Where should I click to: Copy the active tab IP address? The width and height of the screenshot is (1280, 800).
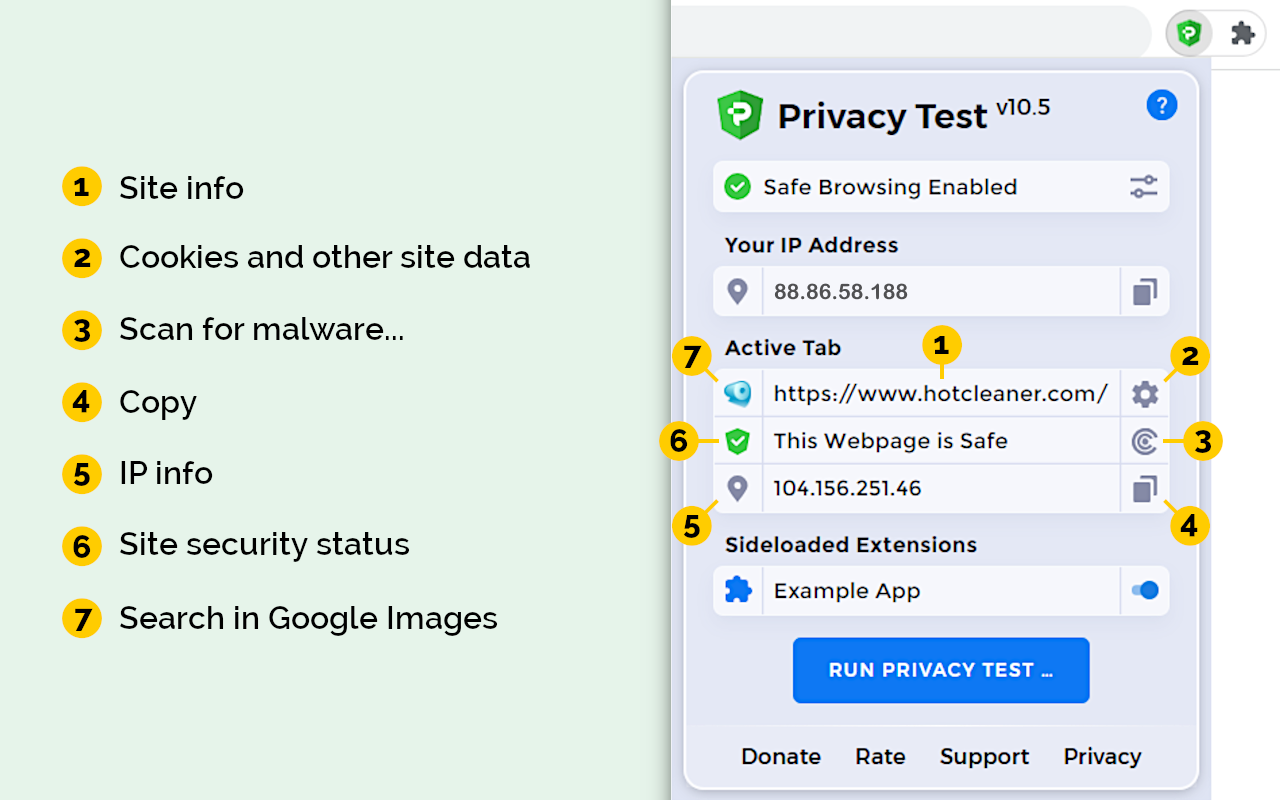click(x=1144, y=489)
